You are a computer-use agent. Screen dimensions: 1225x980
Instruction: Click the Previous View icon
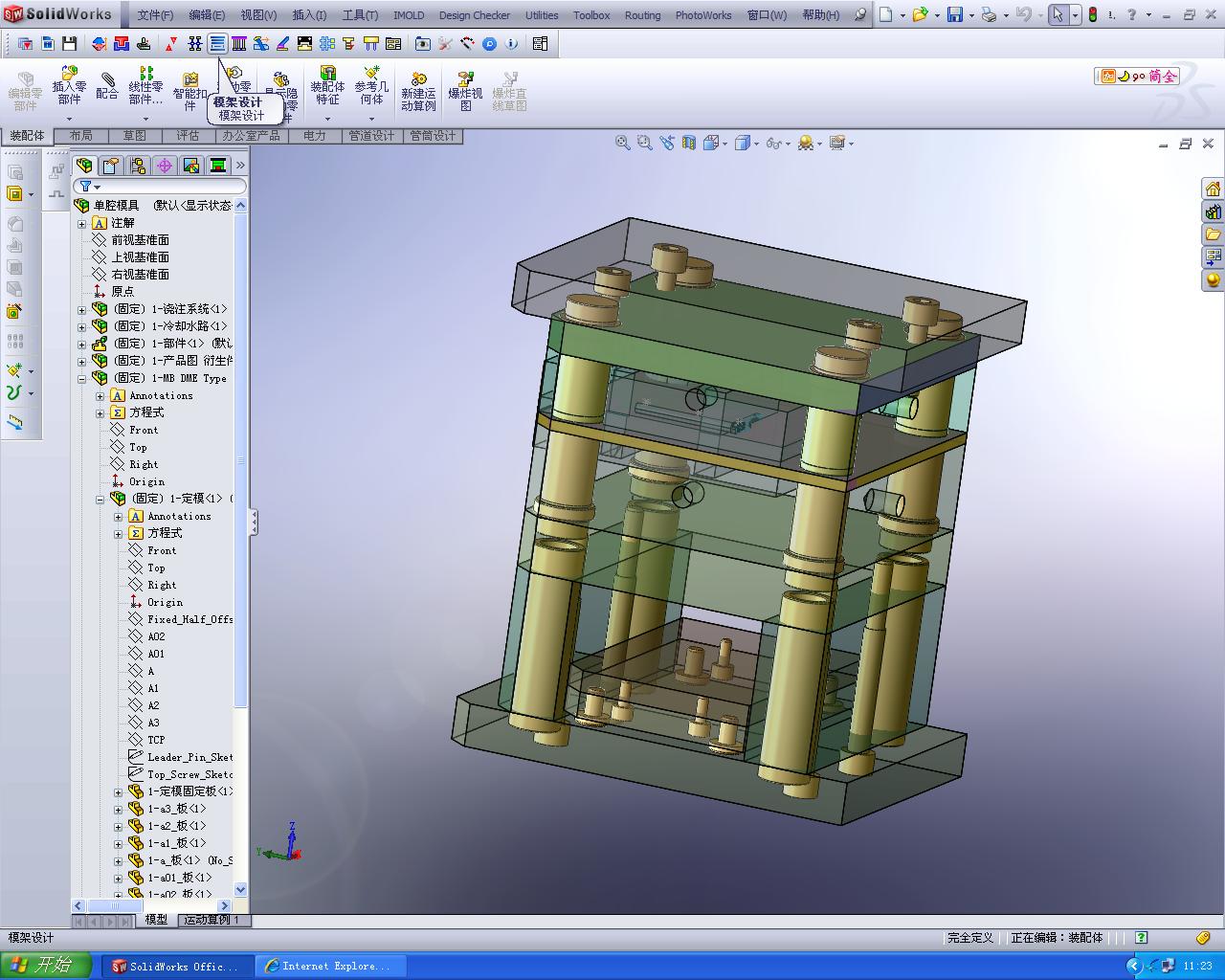pos(667,143)
